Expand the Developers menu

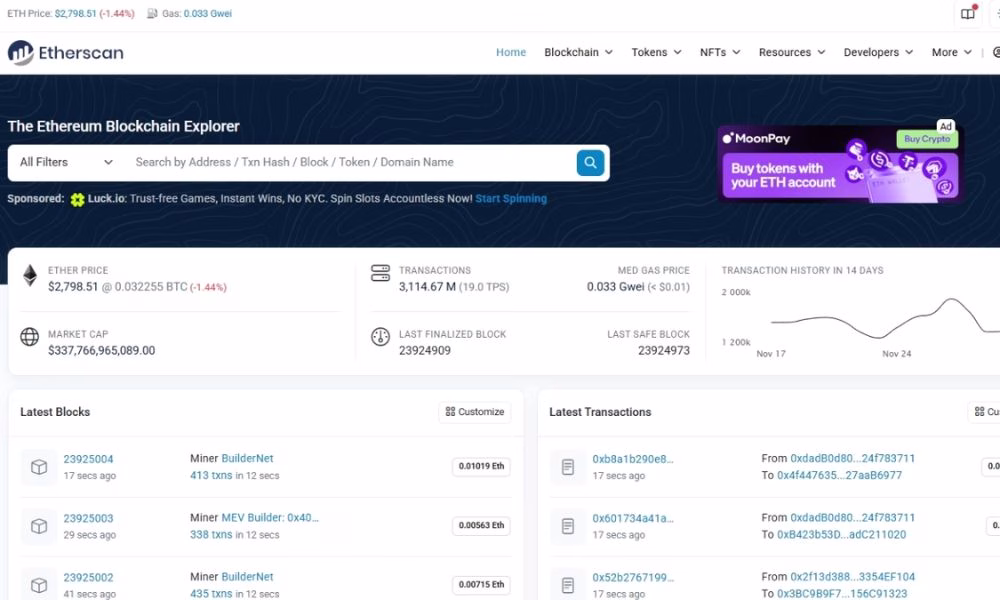[x=878, y=52]
